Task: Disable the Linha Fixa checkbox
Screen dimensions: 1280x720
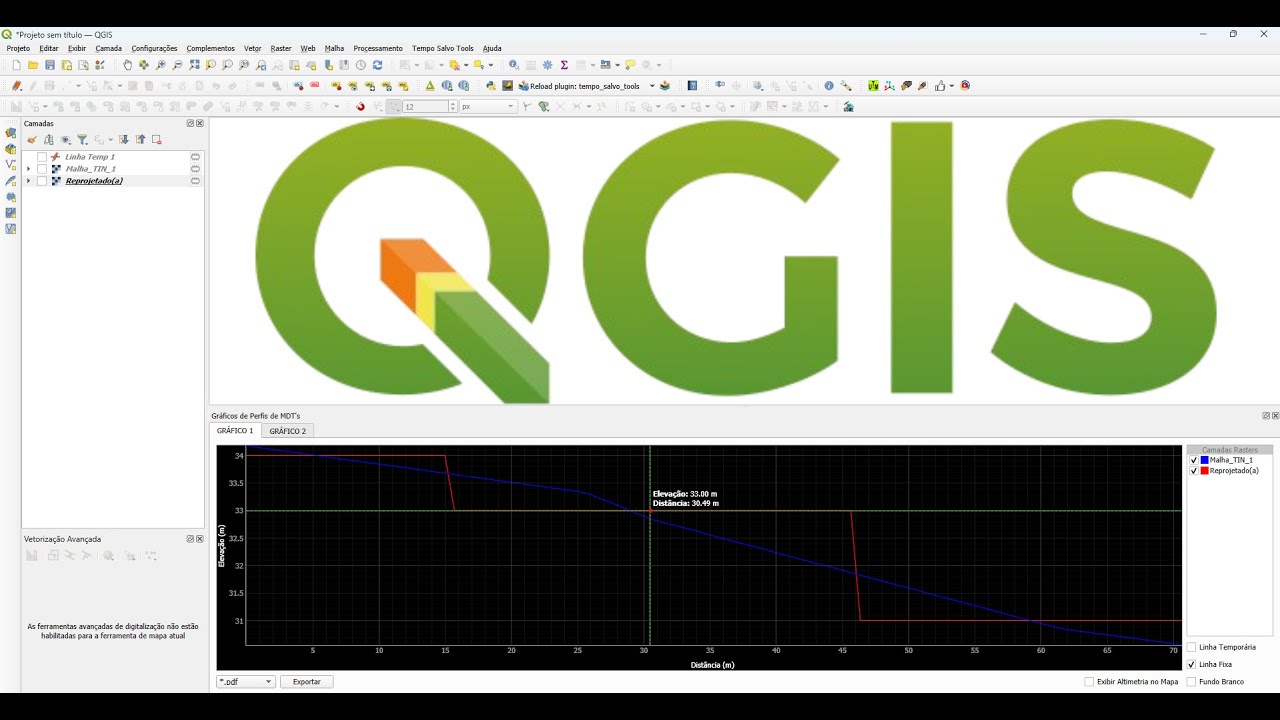Action: point(1191,664)
